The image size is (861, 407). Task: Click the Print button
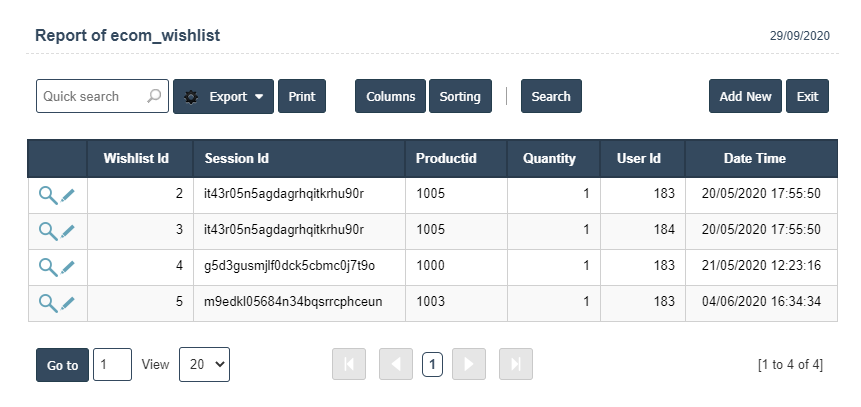click(301, 97)
